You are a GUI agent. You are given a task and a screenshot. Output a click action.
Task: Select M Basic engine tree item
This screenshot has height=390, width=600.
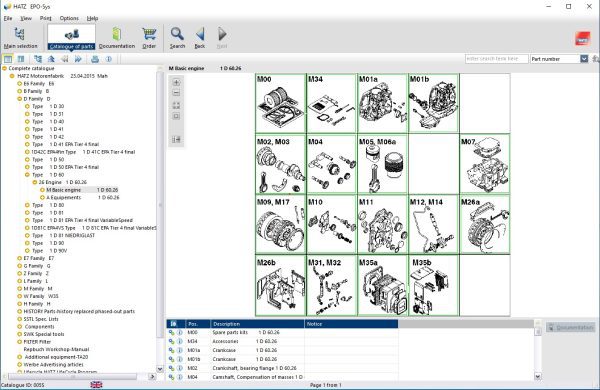tap(82, 190)
